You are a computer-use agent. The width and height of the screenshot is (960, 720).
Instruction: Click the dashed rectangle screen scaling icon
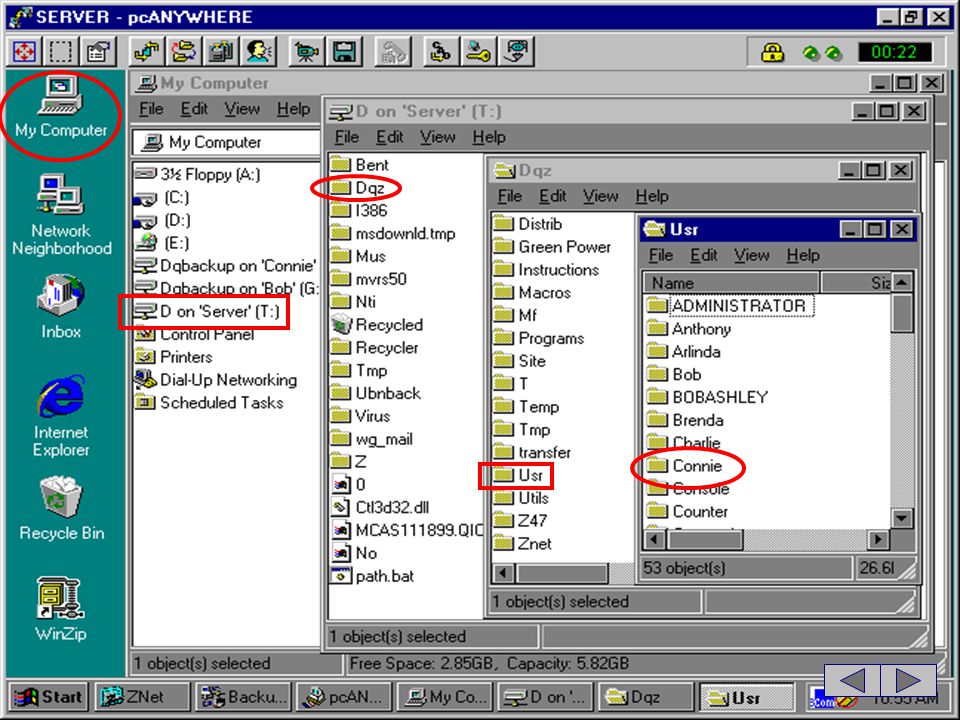(61, 51)
